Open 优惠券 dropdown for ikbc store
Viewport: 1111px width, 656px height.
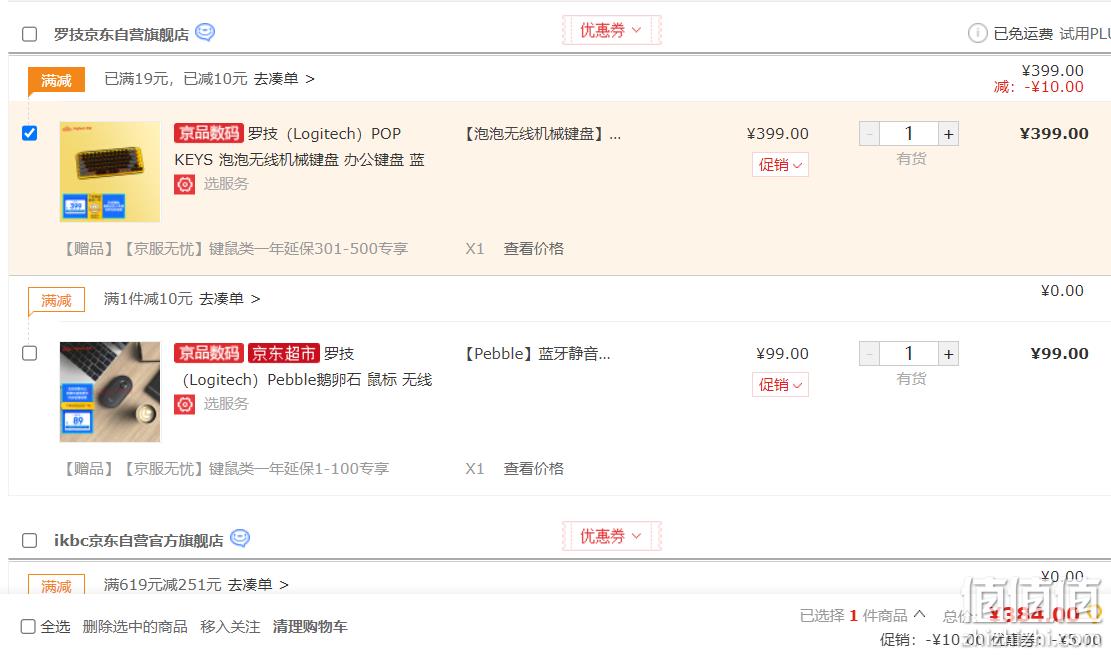tap(611, 536)
